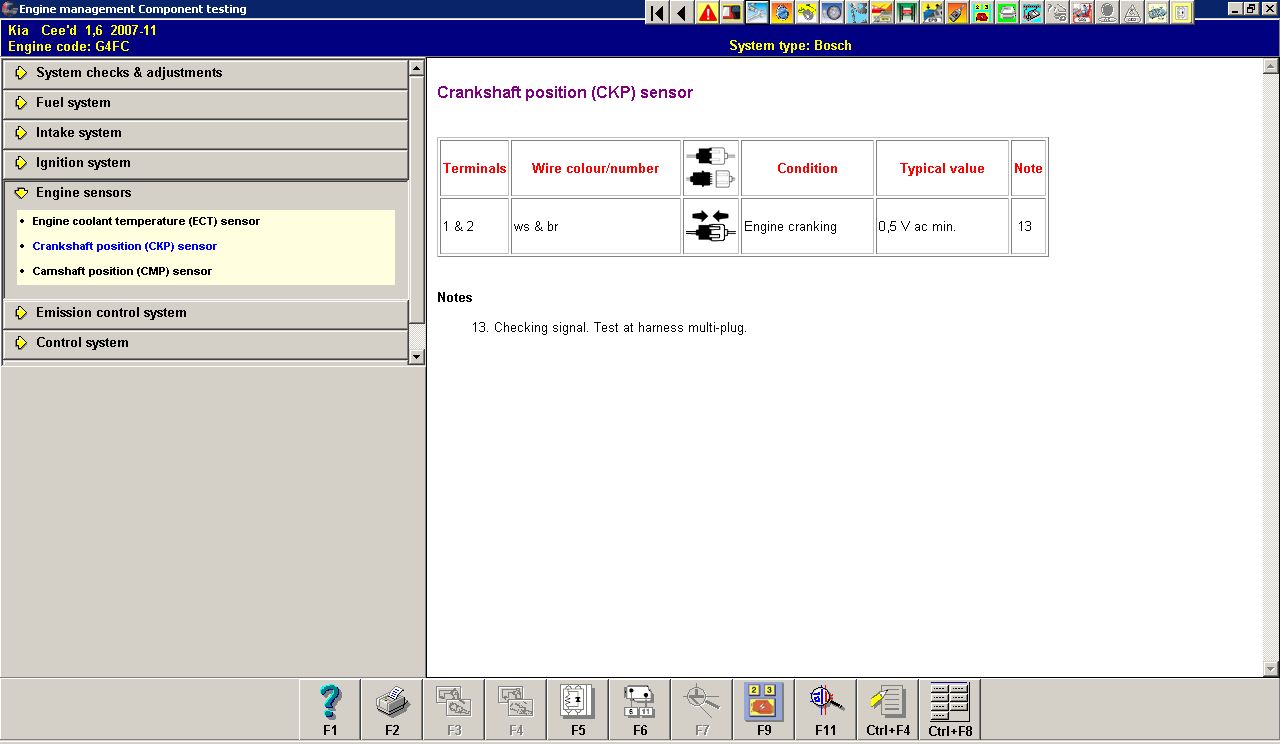The width and height of the screenshot is (1280, 744).
Task: Go to first page with skip-back arrow
Action: pos(657,13)
